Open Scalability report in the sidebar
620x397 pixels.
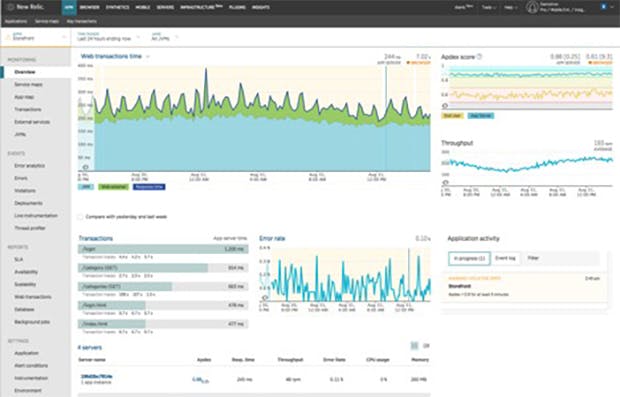click(25, 284)
